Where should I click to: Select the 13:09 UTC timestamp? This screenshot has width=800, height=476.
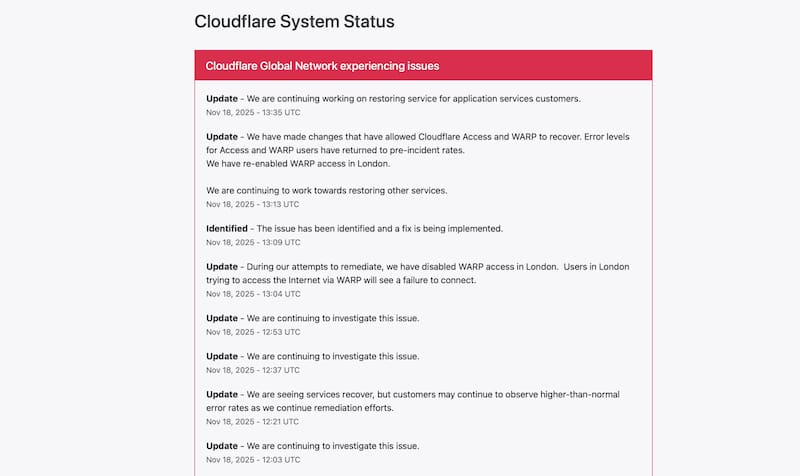point(252,242)
